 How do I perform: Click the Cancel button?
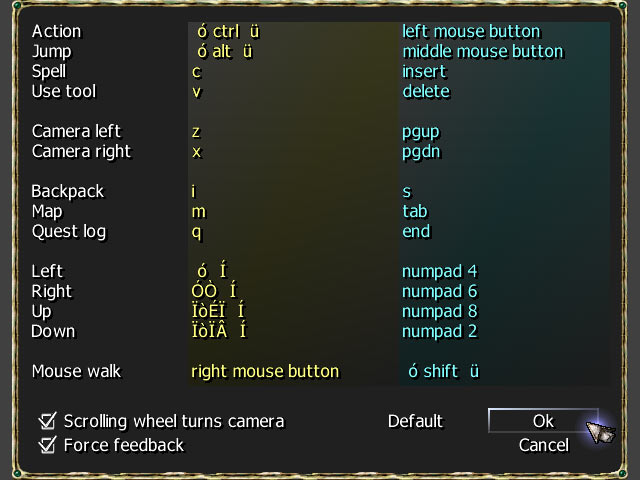(544, 445)
